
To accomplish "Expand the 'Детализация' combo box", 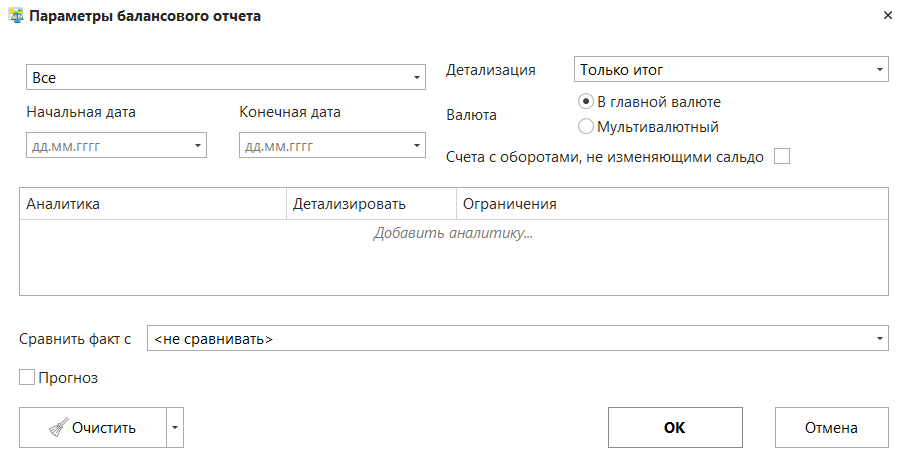I will 878,70.
